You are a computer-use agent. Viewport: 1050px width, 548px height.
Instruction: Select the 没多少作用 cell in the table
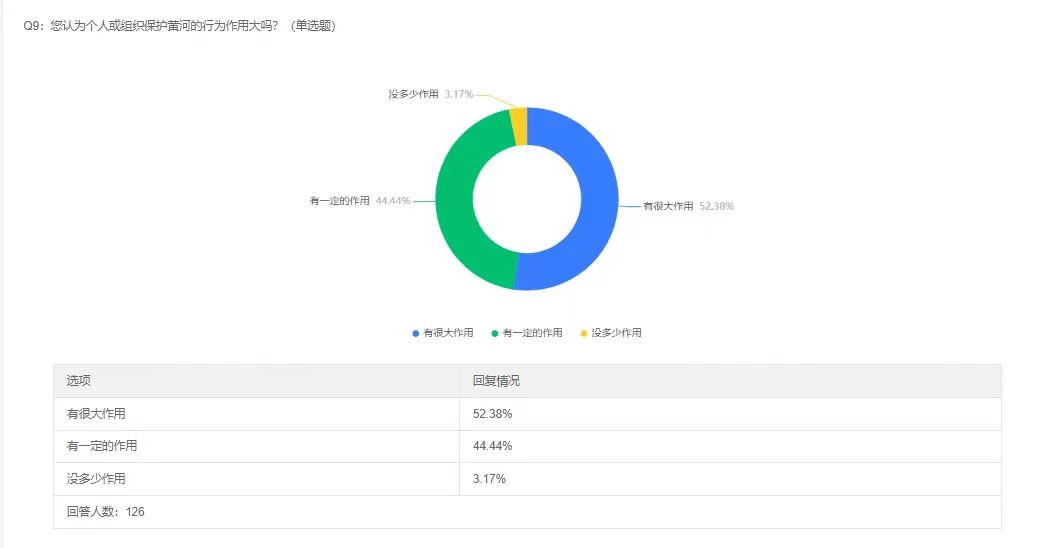coord(96,479)
